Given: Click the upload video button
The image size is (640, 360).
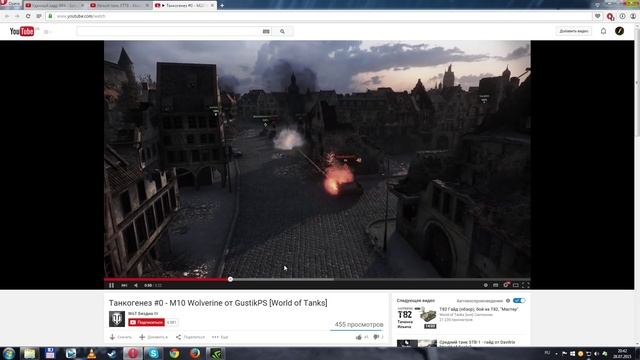Looking at the screenshot, I should [573, 31].
